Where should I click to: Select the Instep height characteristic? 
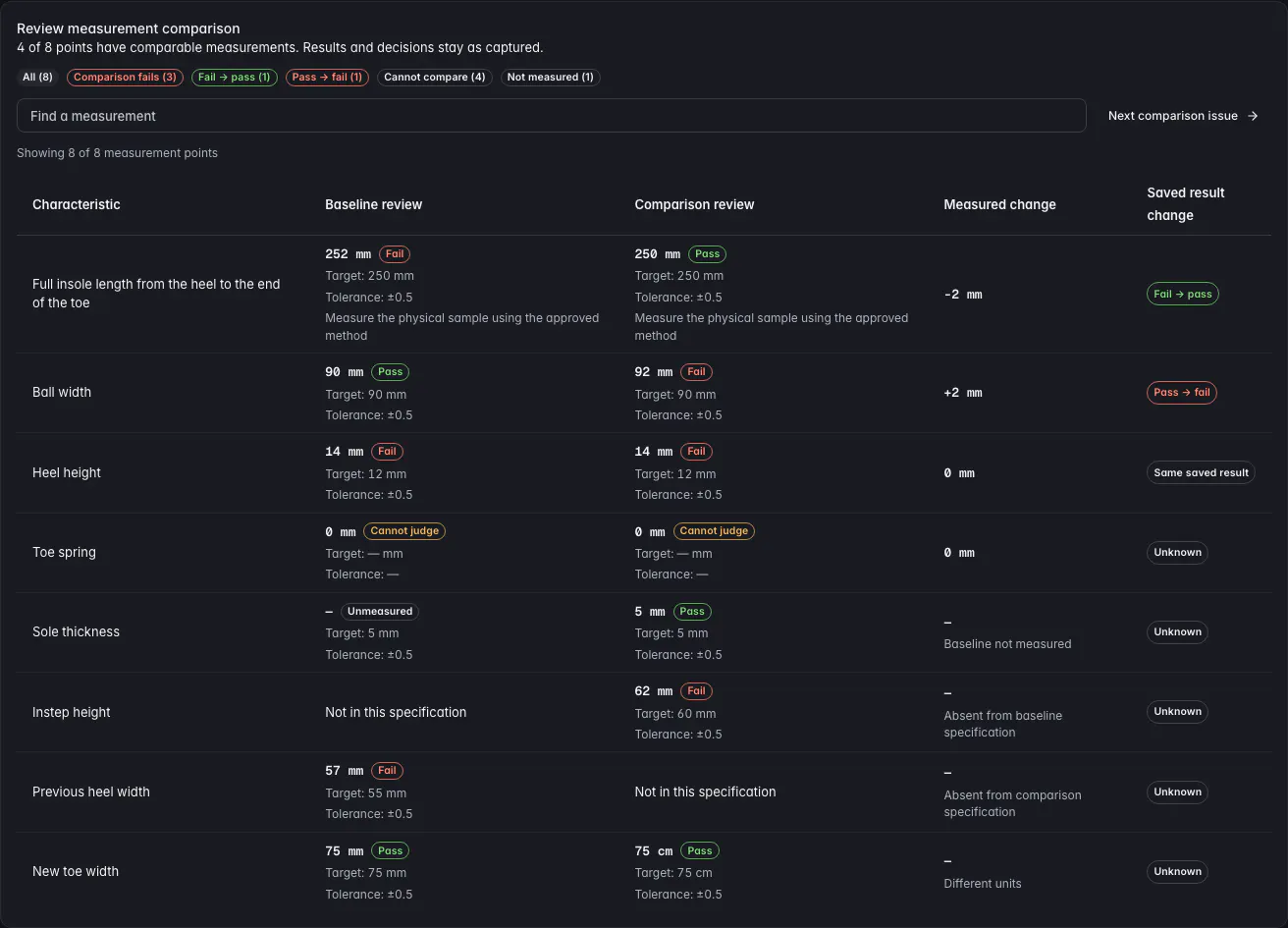point(72,712)
